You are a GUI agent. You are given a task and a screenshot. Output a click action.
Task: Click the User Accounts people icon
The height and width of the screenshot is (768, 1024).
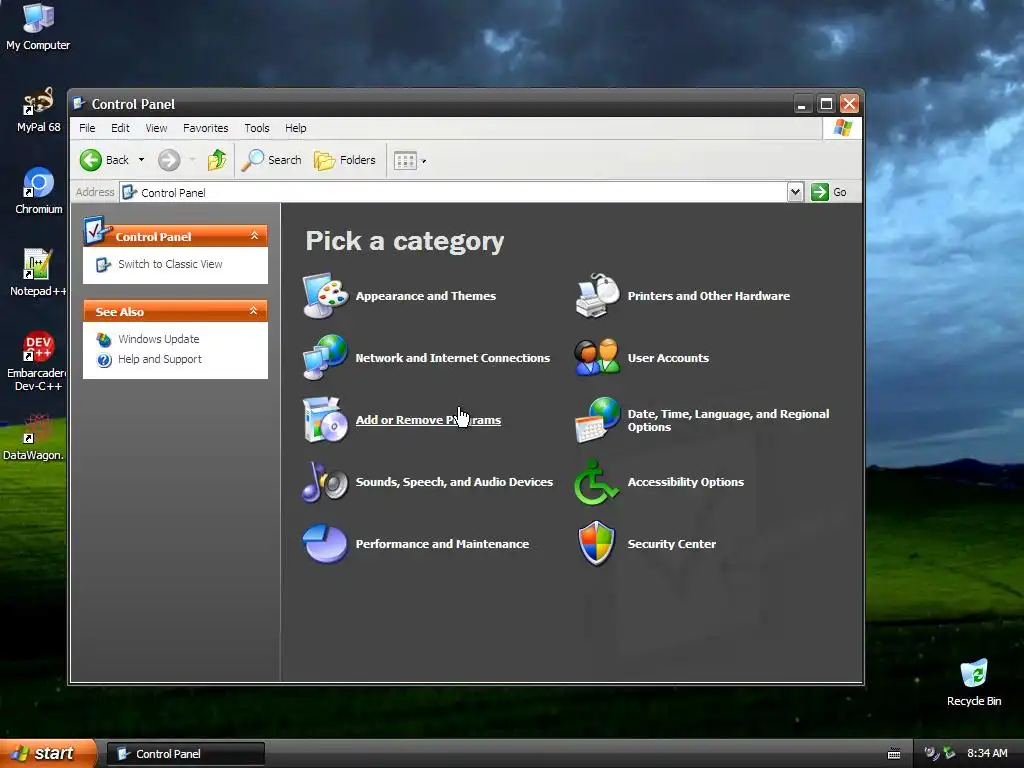(597, 357)
